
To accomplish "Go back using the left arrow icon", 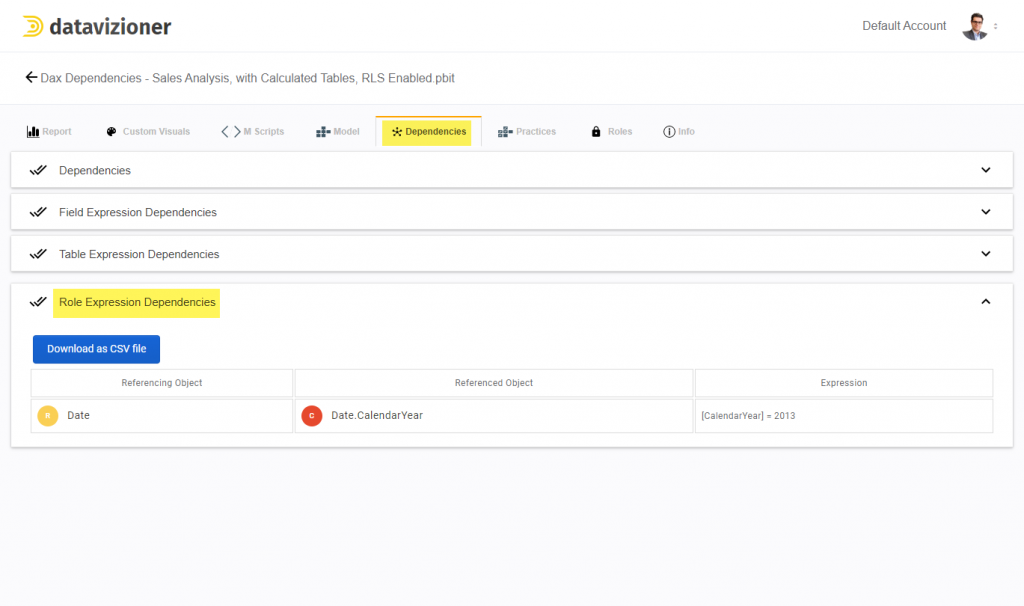I will coord(31,77).
